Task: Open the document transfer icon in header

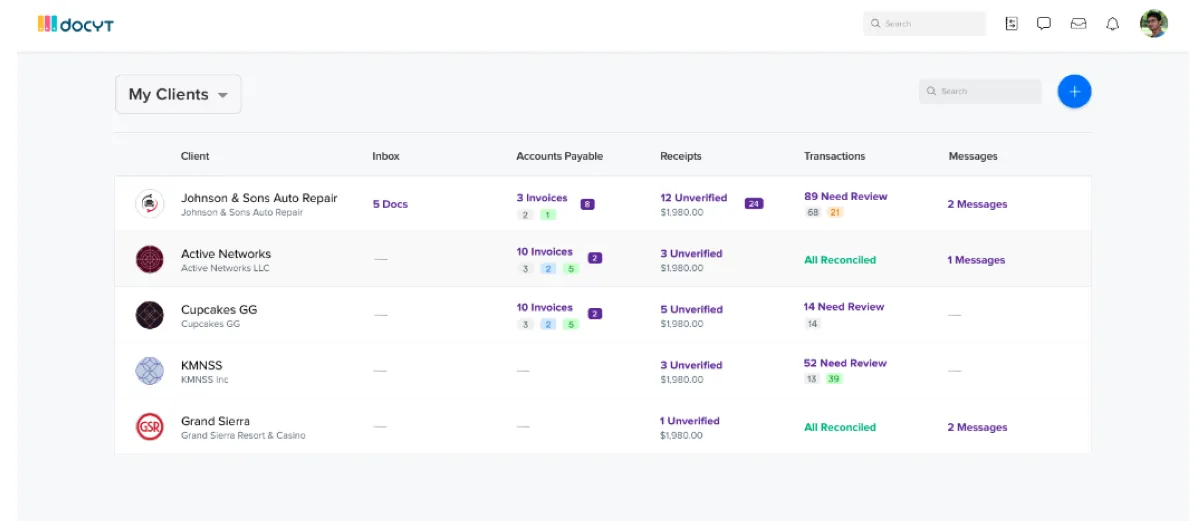Action: tap(1011, 24)
